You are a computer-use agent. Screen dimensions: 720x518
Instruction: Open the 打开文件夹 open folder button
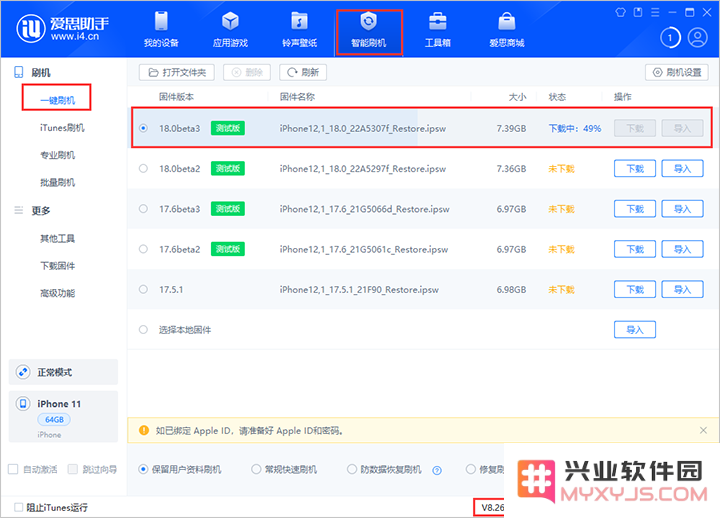177,73
